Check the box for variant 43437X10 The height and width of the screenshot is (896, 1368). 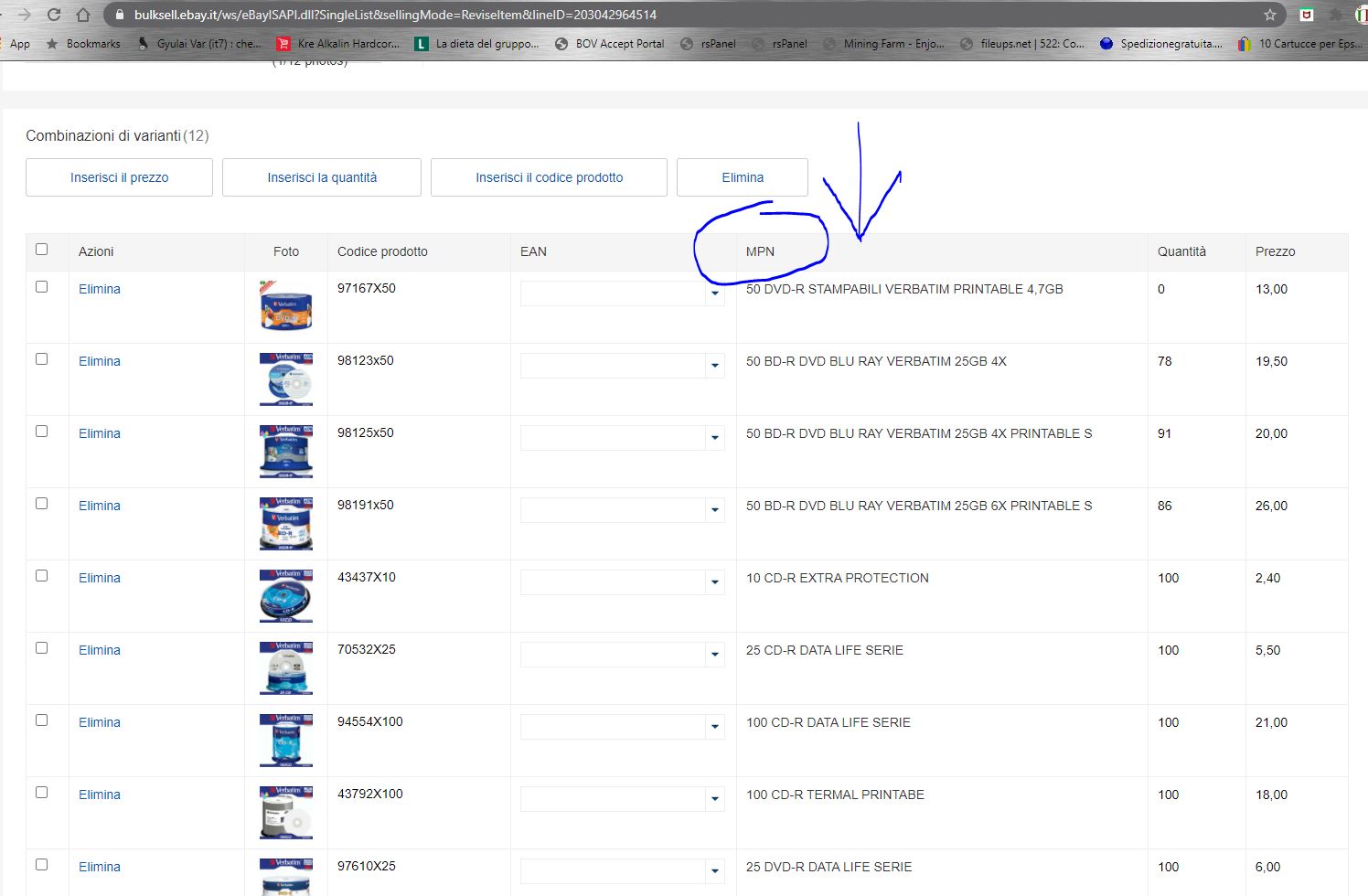pos(41,575)
